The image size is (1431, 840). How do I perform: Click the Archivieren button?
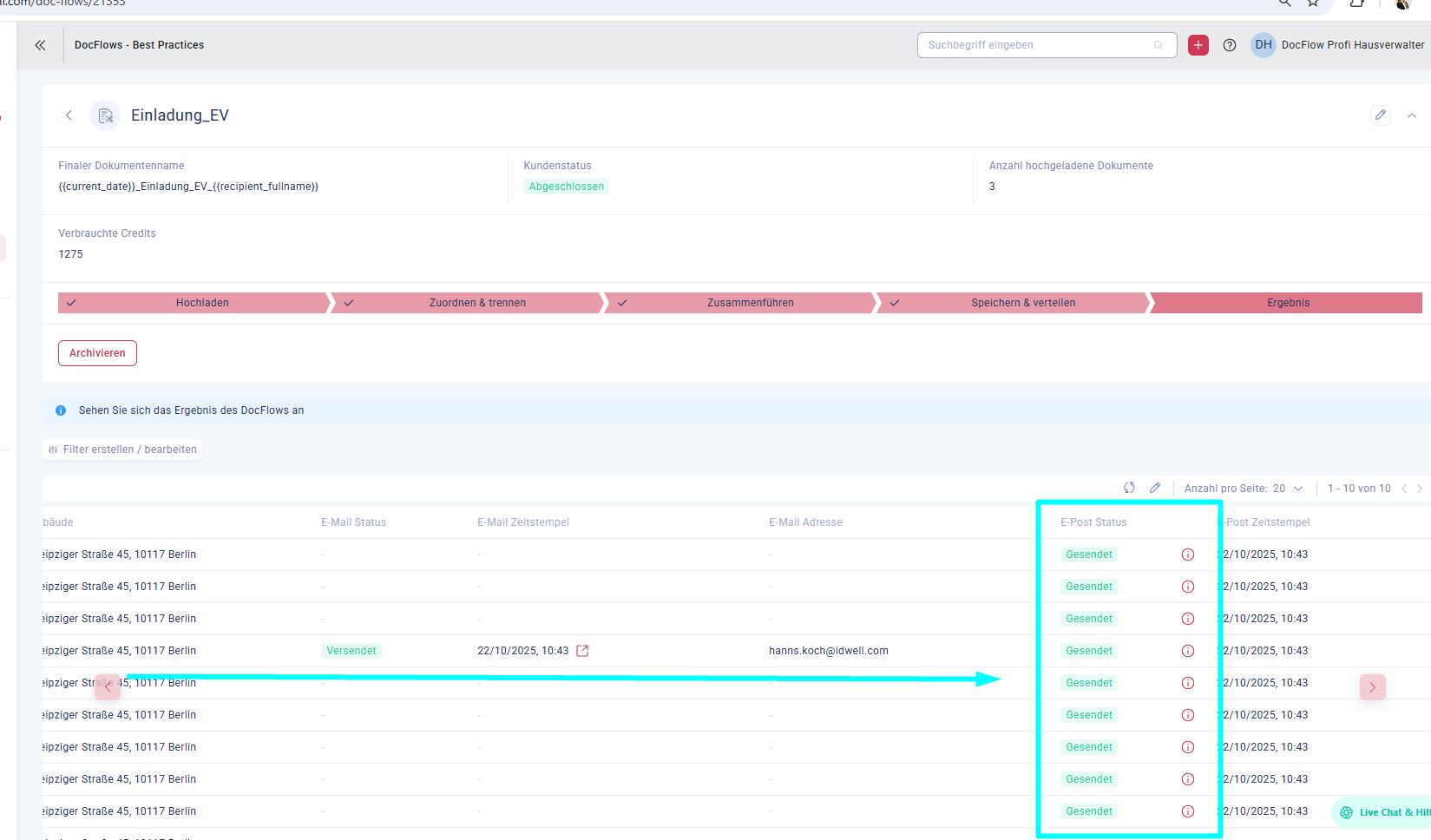click(97, 353)
